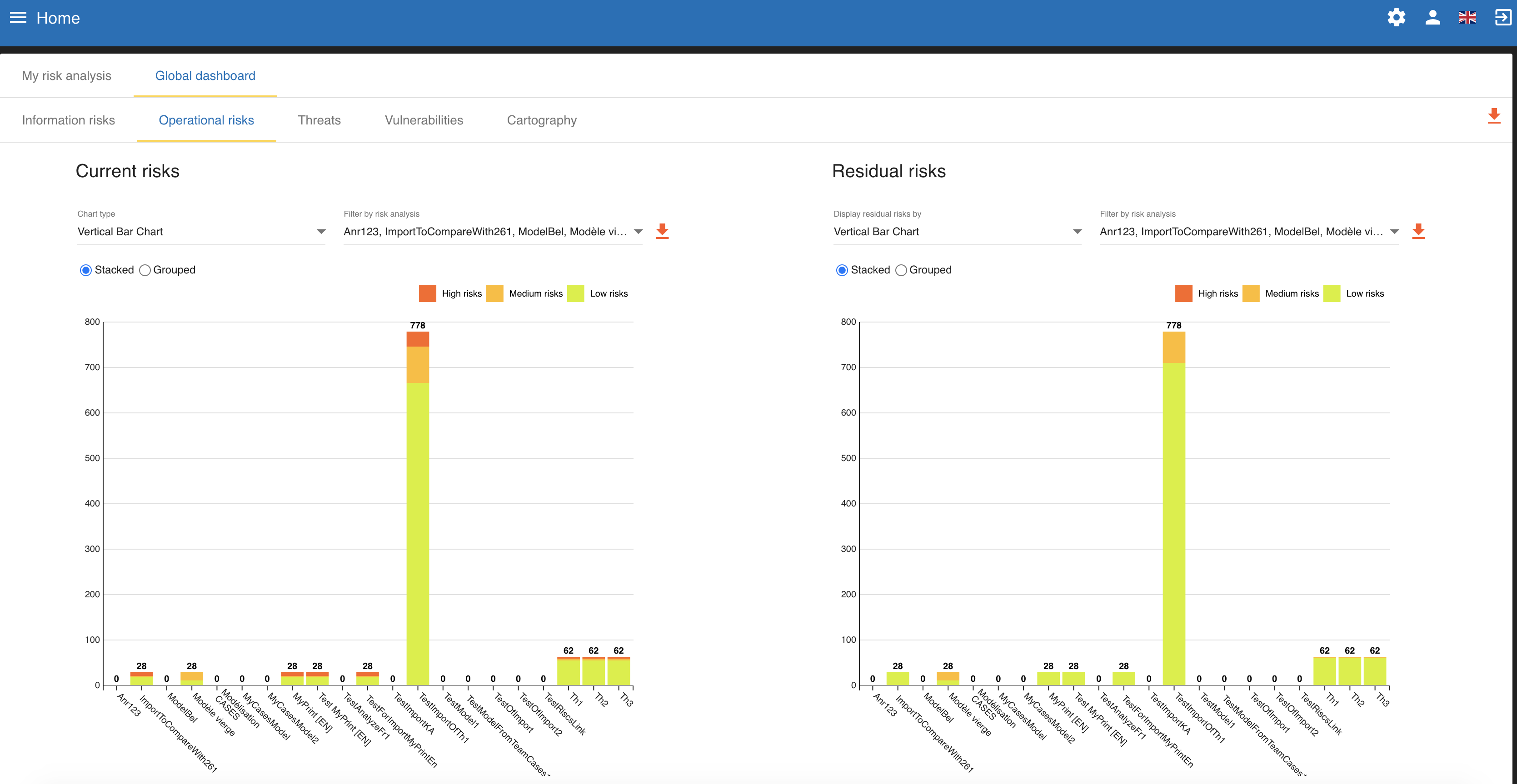Click the Current risks heading

[128, 171]
